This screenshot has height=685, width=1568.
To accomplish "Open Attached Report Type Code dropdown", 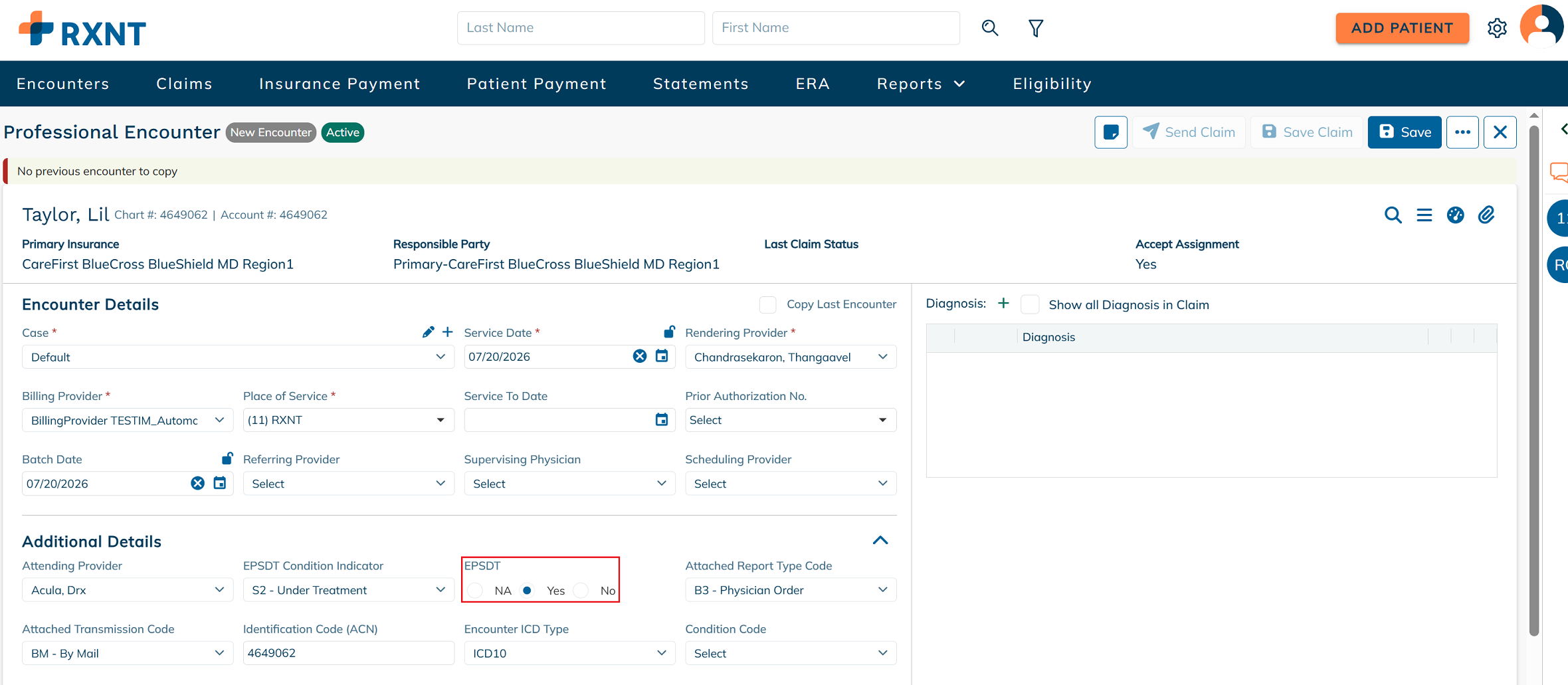I will tap(791, 590).
